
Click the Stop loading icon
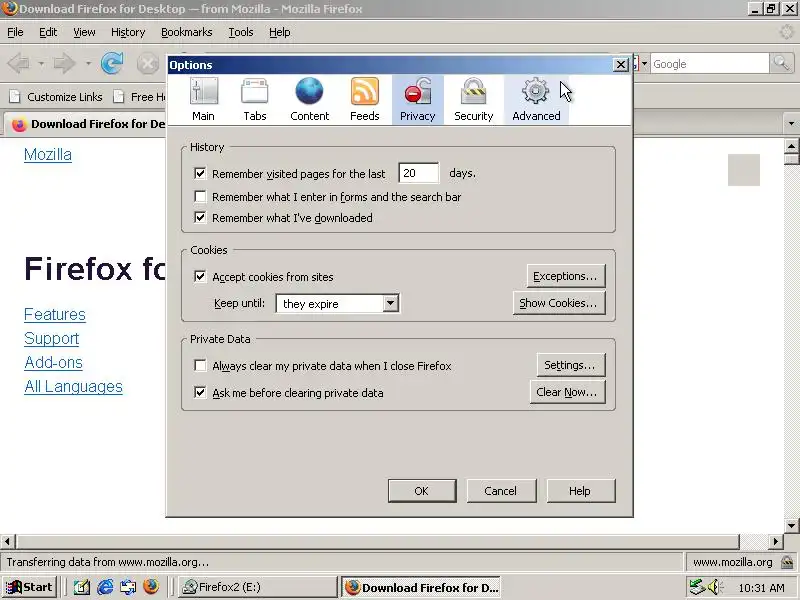pyautogui.click(x=147, y=64)
